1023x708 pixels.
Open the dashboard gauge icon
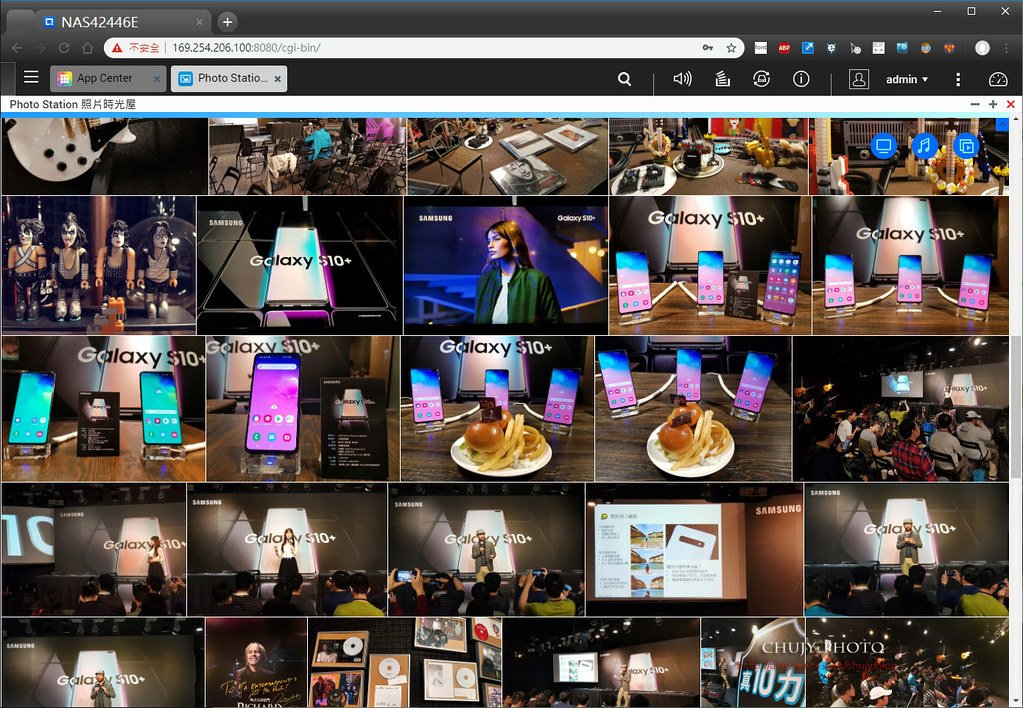click(x=998, y=79)
